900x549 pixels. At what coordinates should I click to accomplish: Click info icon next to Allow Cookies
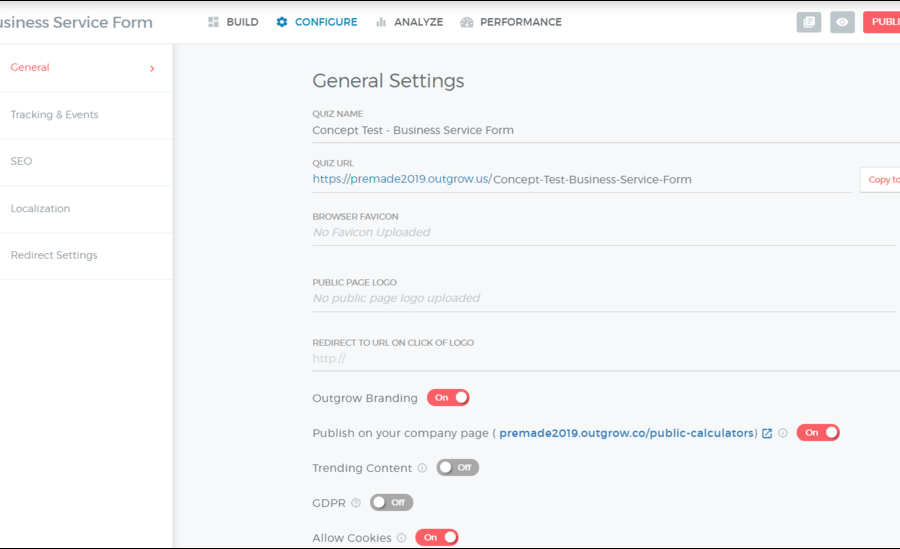401,538
